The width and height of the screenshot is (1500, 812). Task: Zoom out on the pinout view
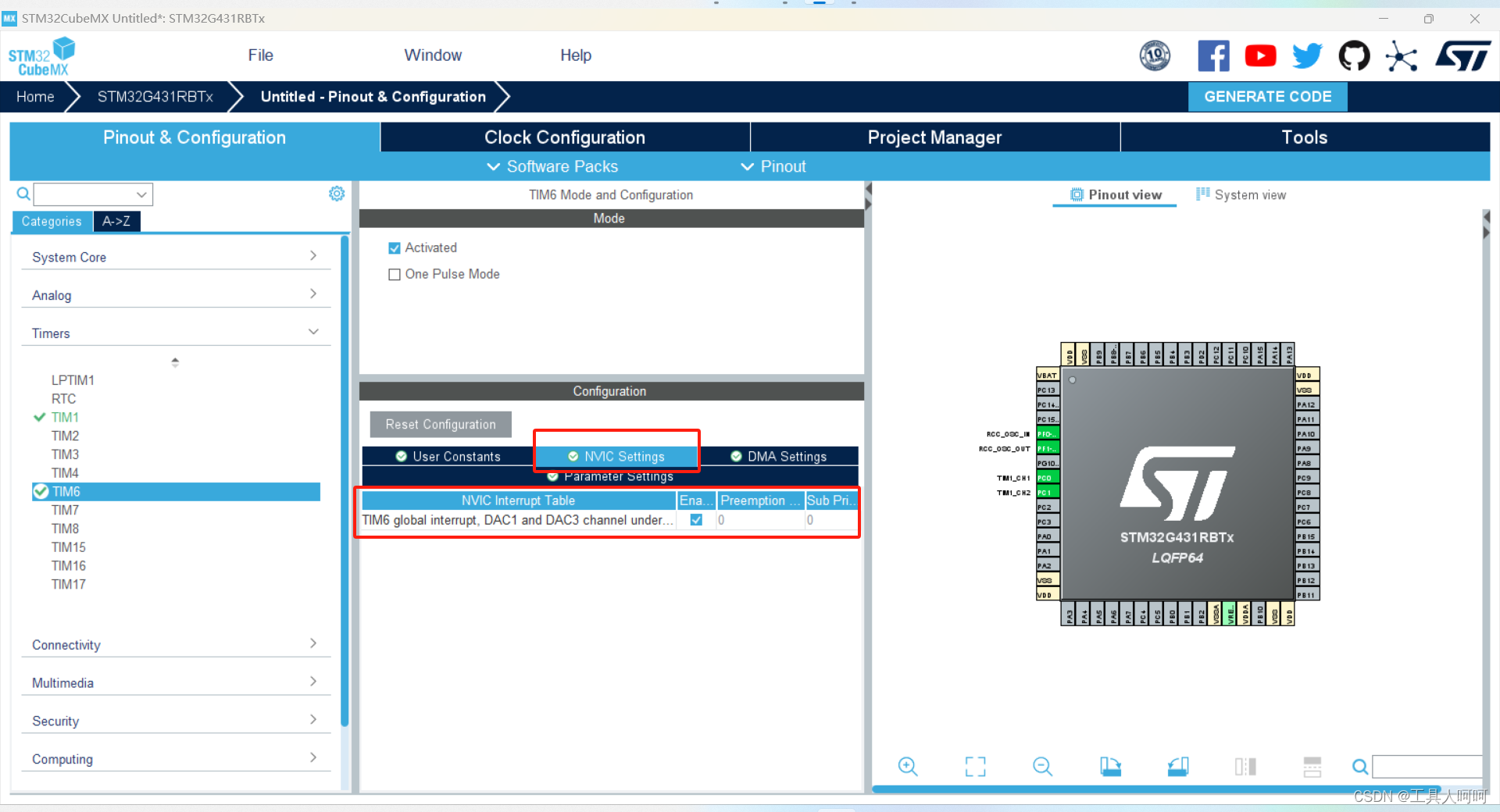[x=1043, y=767]
